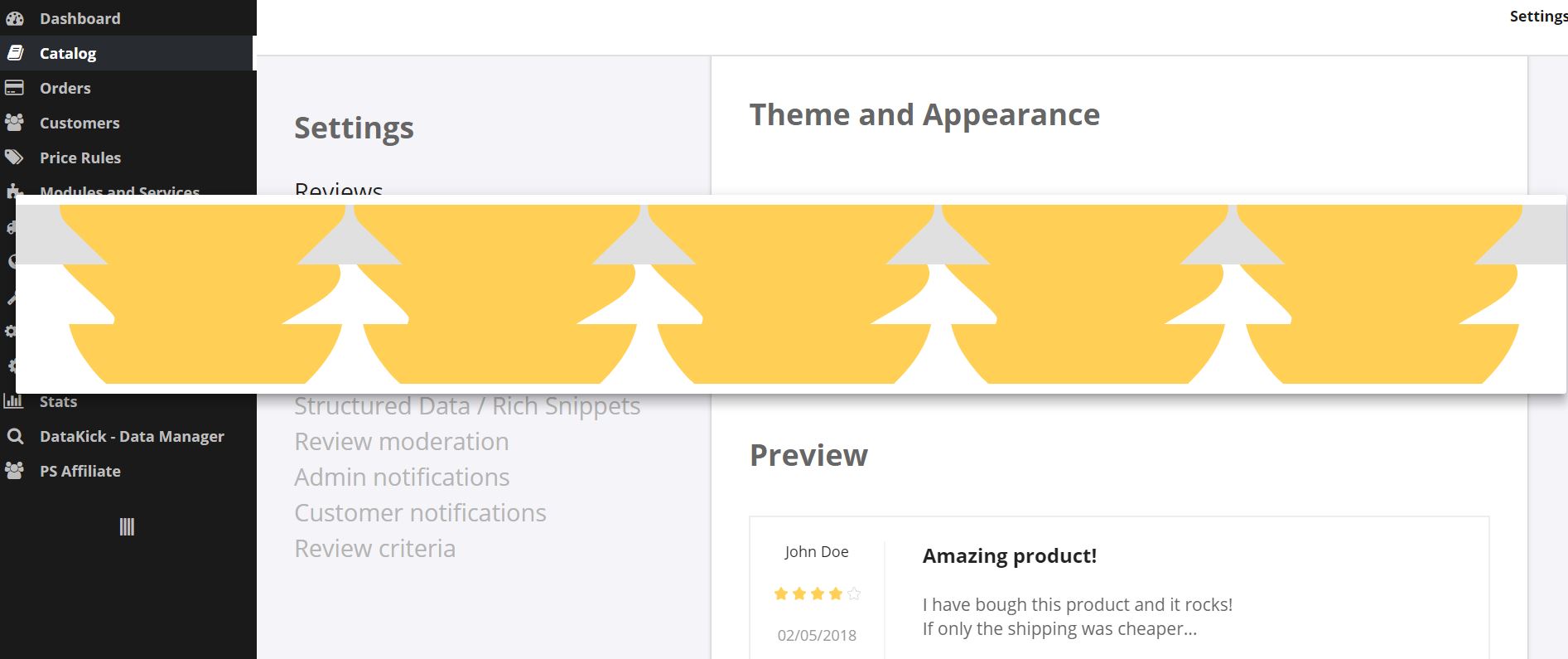
Task: Click the Catalog book icon
Action: [x=15, y=53]
